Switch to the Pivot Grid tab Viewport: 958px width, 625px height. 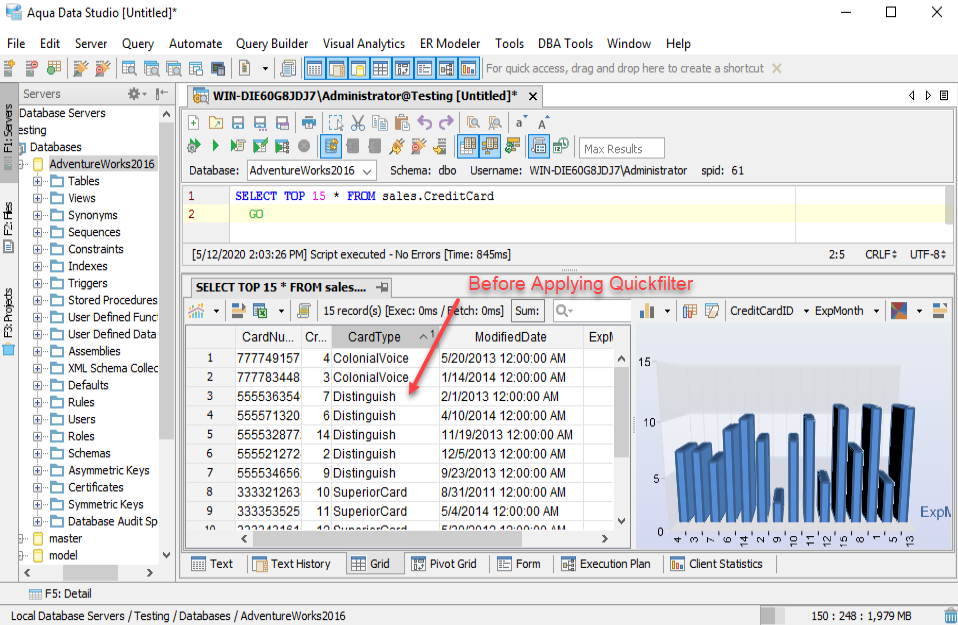click(x=444, y=564)
